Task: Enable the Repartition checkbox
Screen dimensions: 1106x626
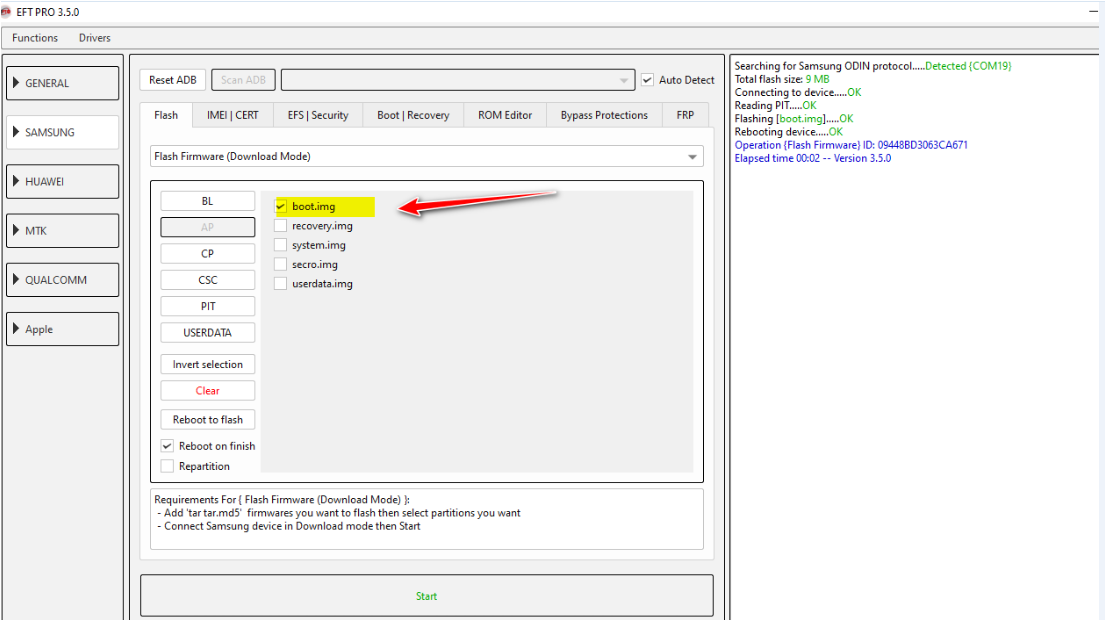Action: [167, 467]
